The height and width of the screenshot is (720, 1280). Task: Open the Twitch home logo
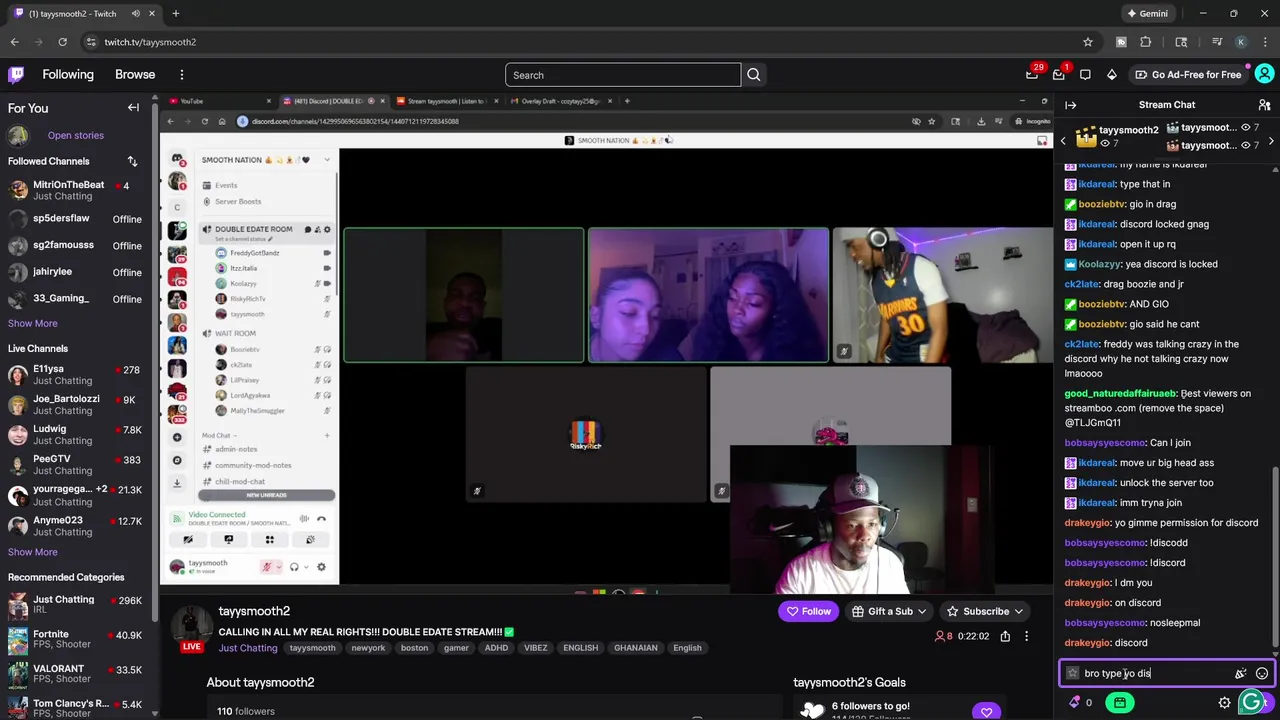pos(16,75)
